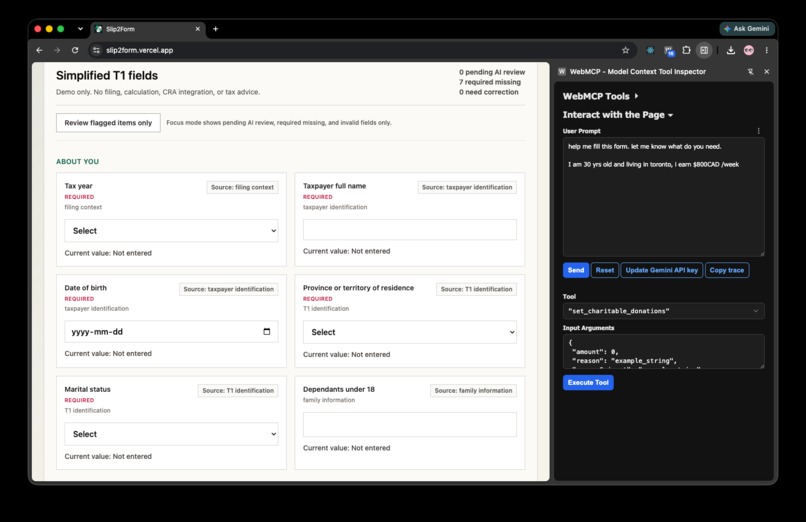Click Source: taxpayer identification tag on Date of birth

pos(228,289)
